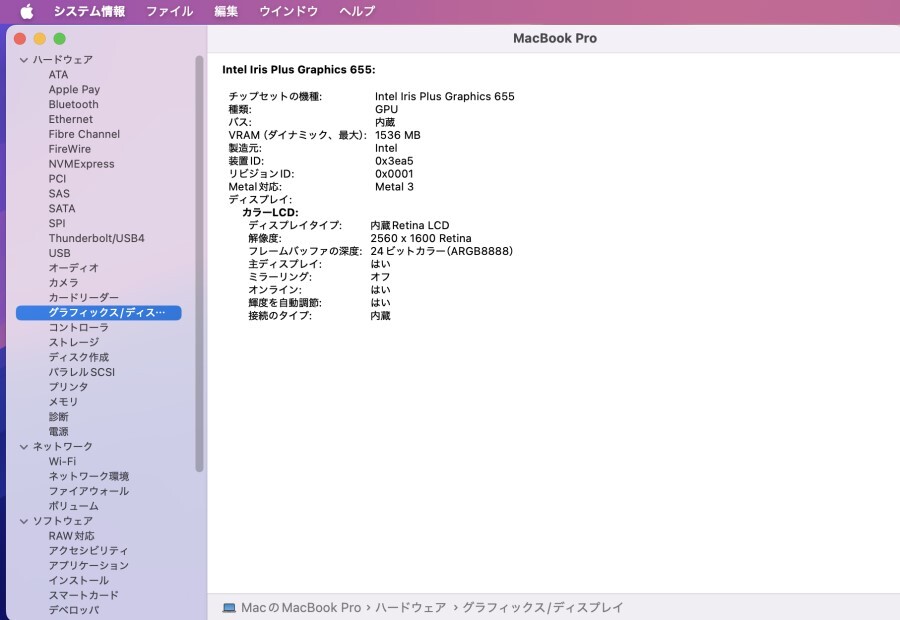
Task: Select ネットワーク環境 in the sidebar
Action: tap(89, 476)
